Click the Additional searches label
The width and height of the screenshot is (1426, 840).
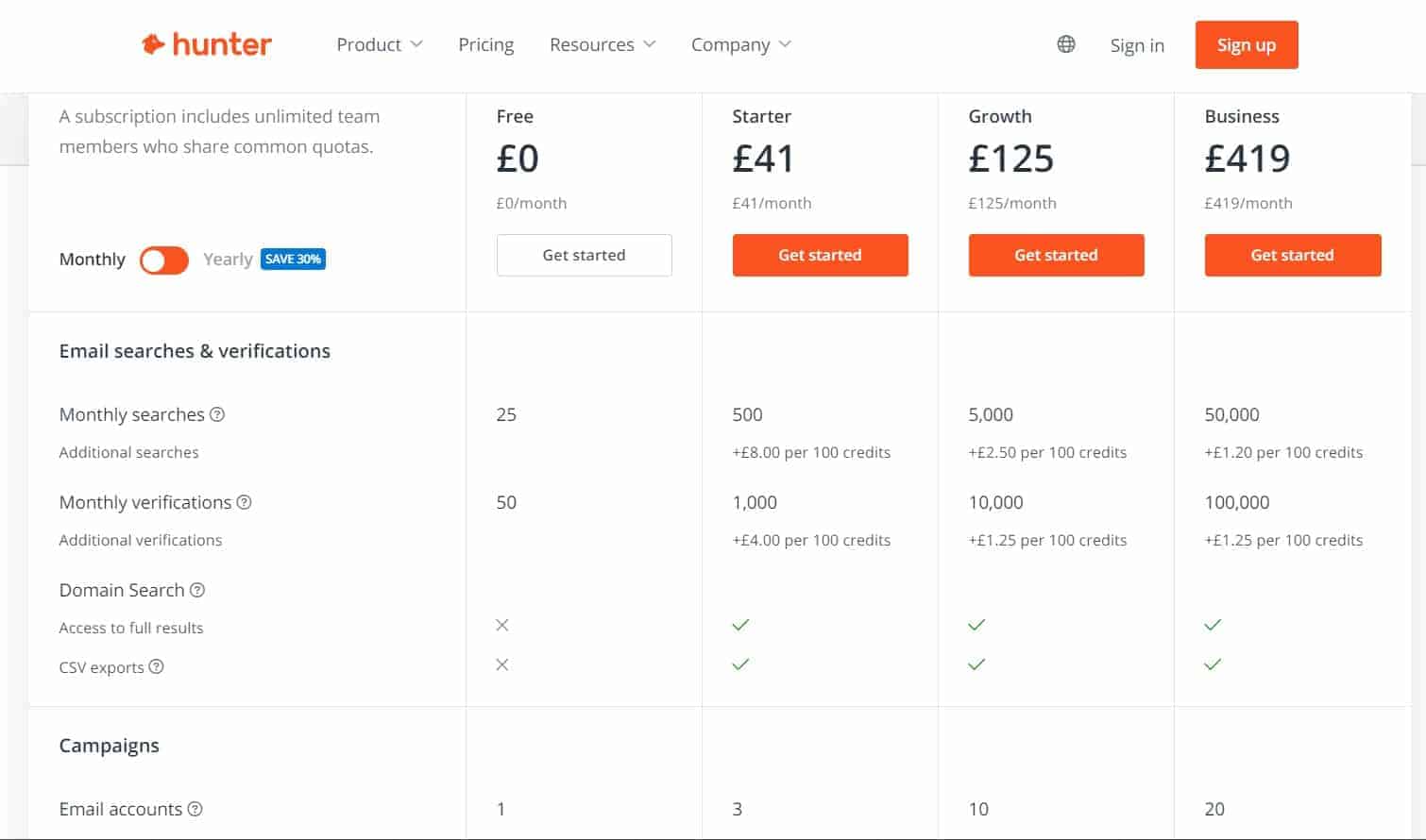(x=128, y=452)
